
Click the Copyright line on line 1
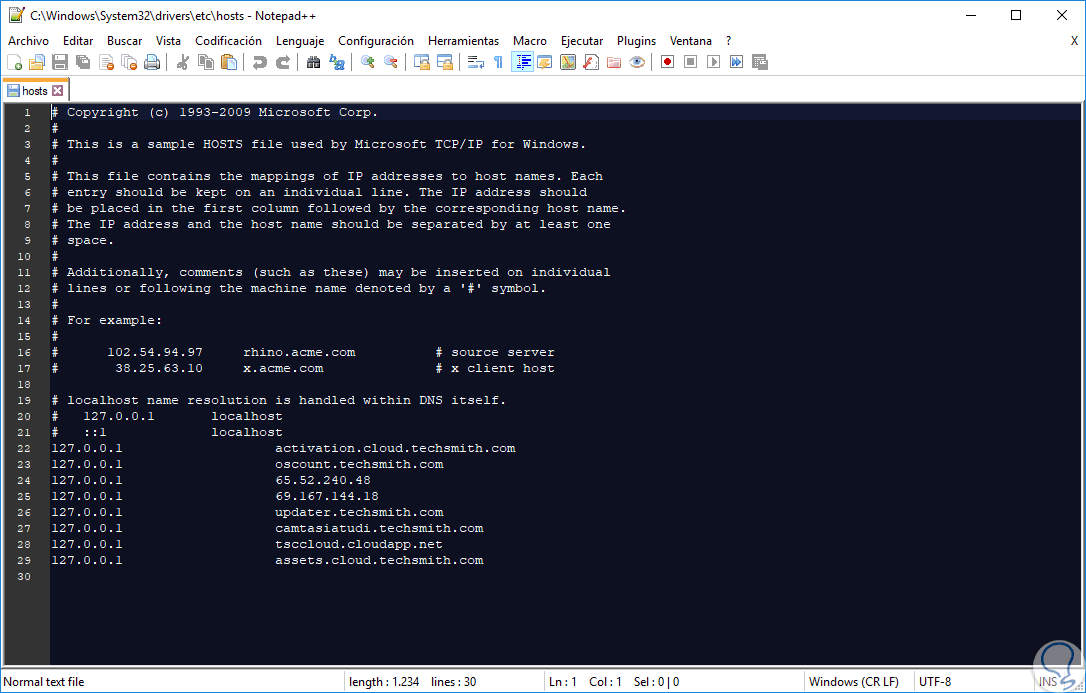(x=215, y=112)
